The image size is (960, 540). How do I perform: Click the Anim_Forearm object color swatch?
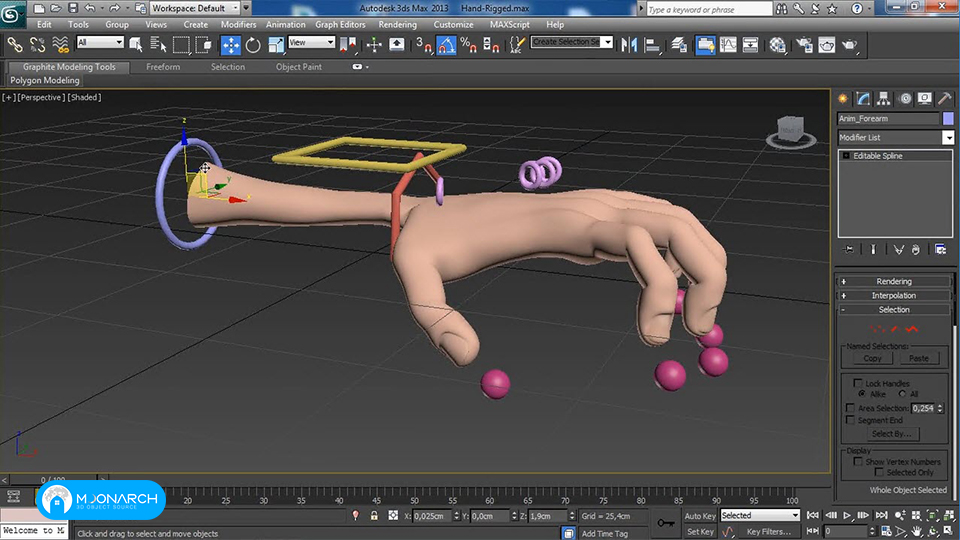948,119
